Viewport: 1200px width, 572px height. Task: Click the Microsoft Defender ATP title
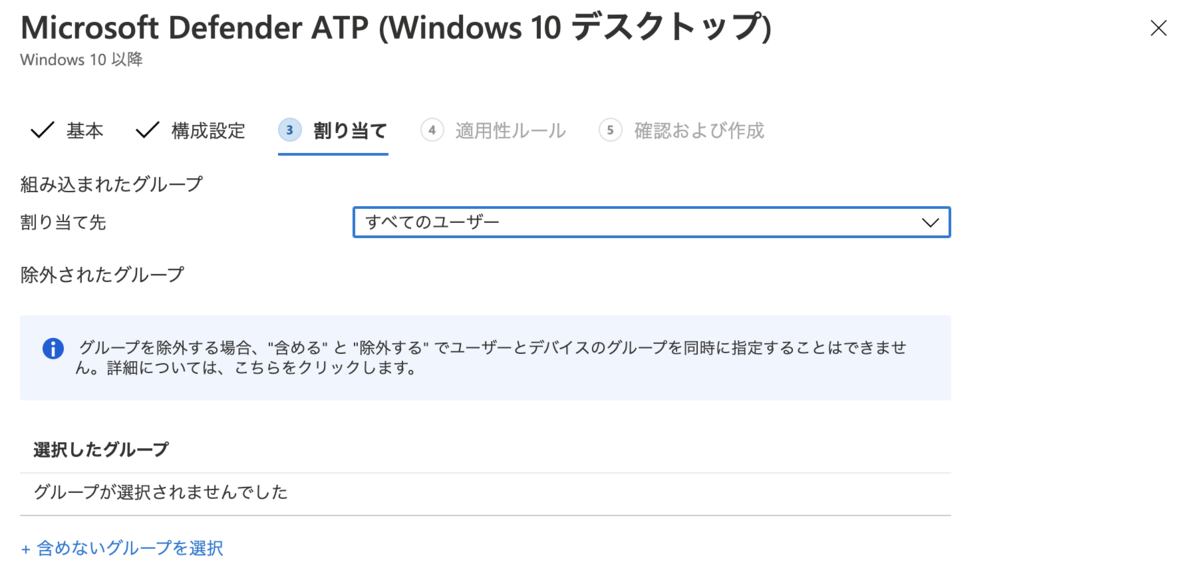coord(396,27)
